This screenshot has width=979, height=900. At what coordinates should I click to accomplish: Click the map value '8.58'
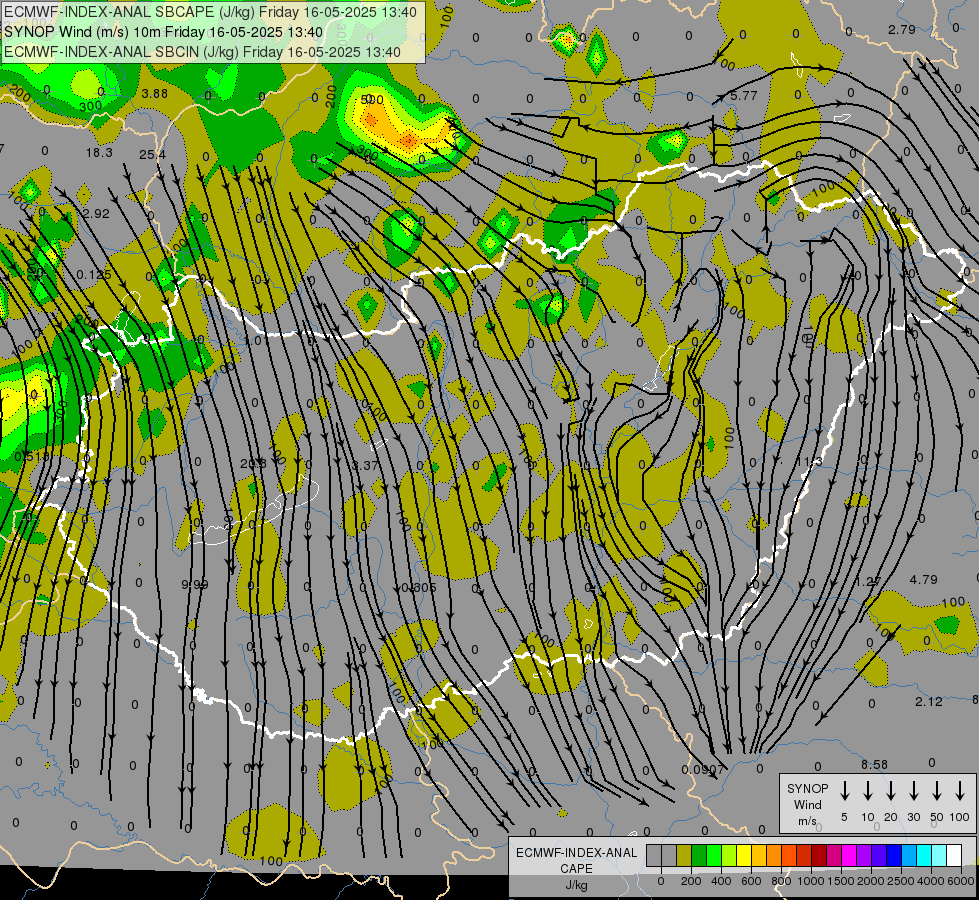pos(875,764)
